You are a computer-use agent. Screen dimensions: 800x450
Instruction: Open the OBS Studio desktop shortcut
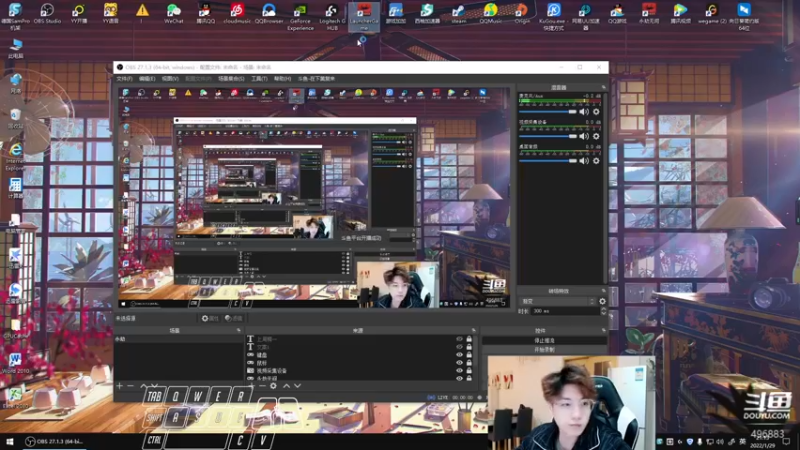[47, 13]
